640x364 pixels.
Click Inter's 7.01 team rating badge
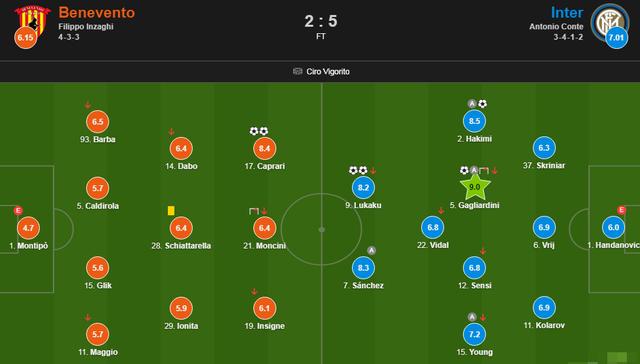click(616, 38)
